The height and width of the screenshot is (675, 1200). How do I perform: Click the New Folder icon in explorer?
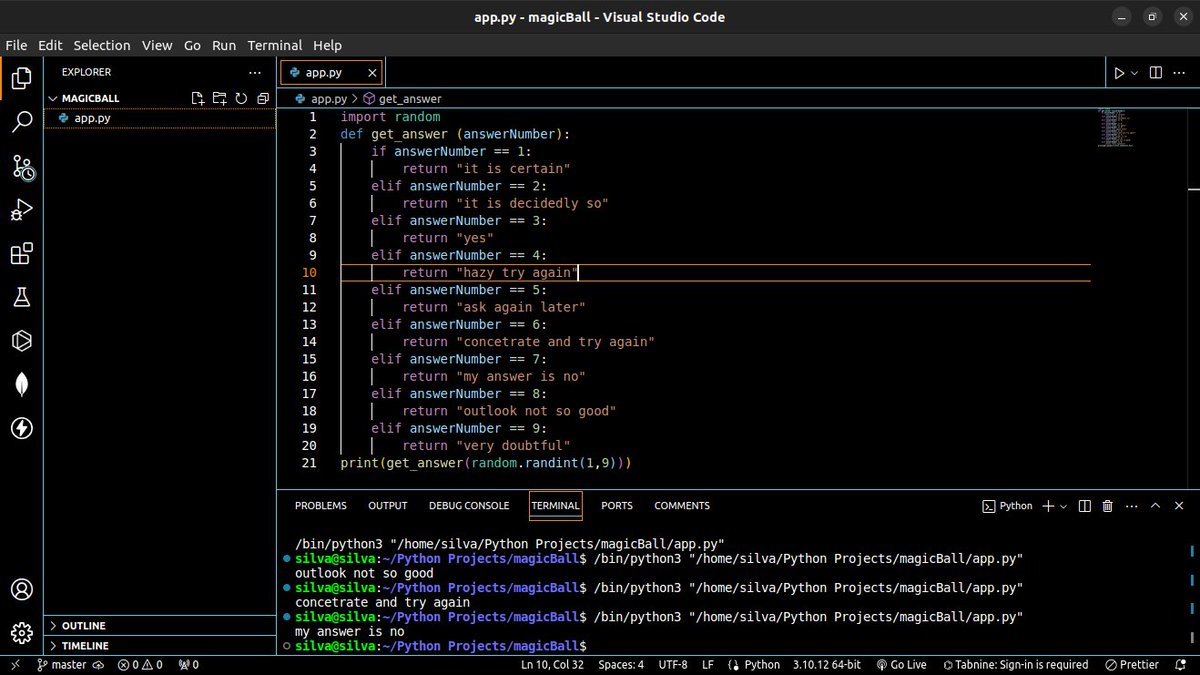tap(219, 98)
